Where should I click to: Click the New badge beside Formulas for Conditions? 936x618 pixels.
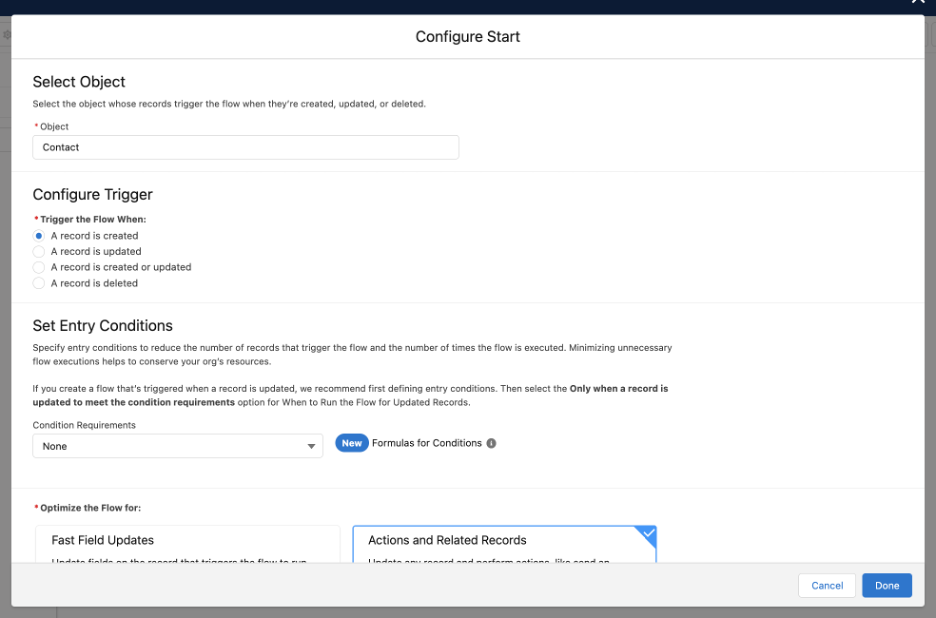pyautogui.click(x=351, y=442)
